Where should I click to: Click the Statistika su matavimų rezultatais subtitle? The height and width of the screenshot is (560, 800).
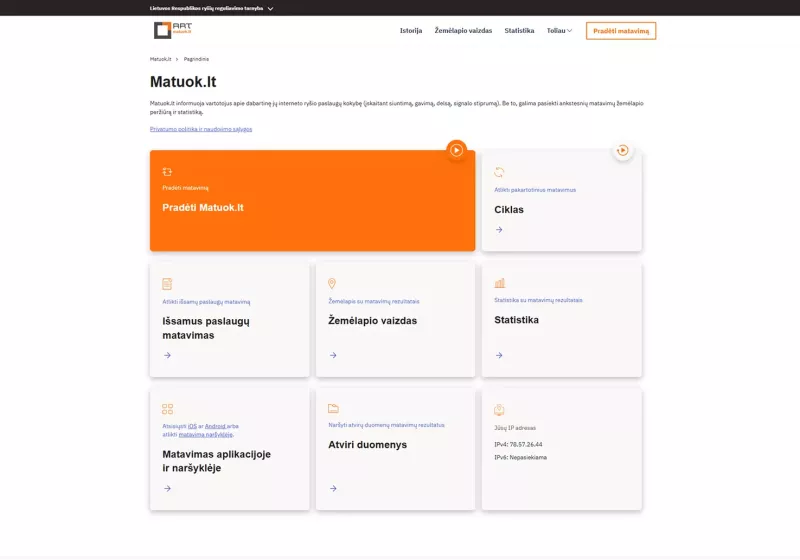click(x=538, y=300)
